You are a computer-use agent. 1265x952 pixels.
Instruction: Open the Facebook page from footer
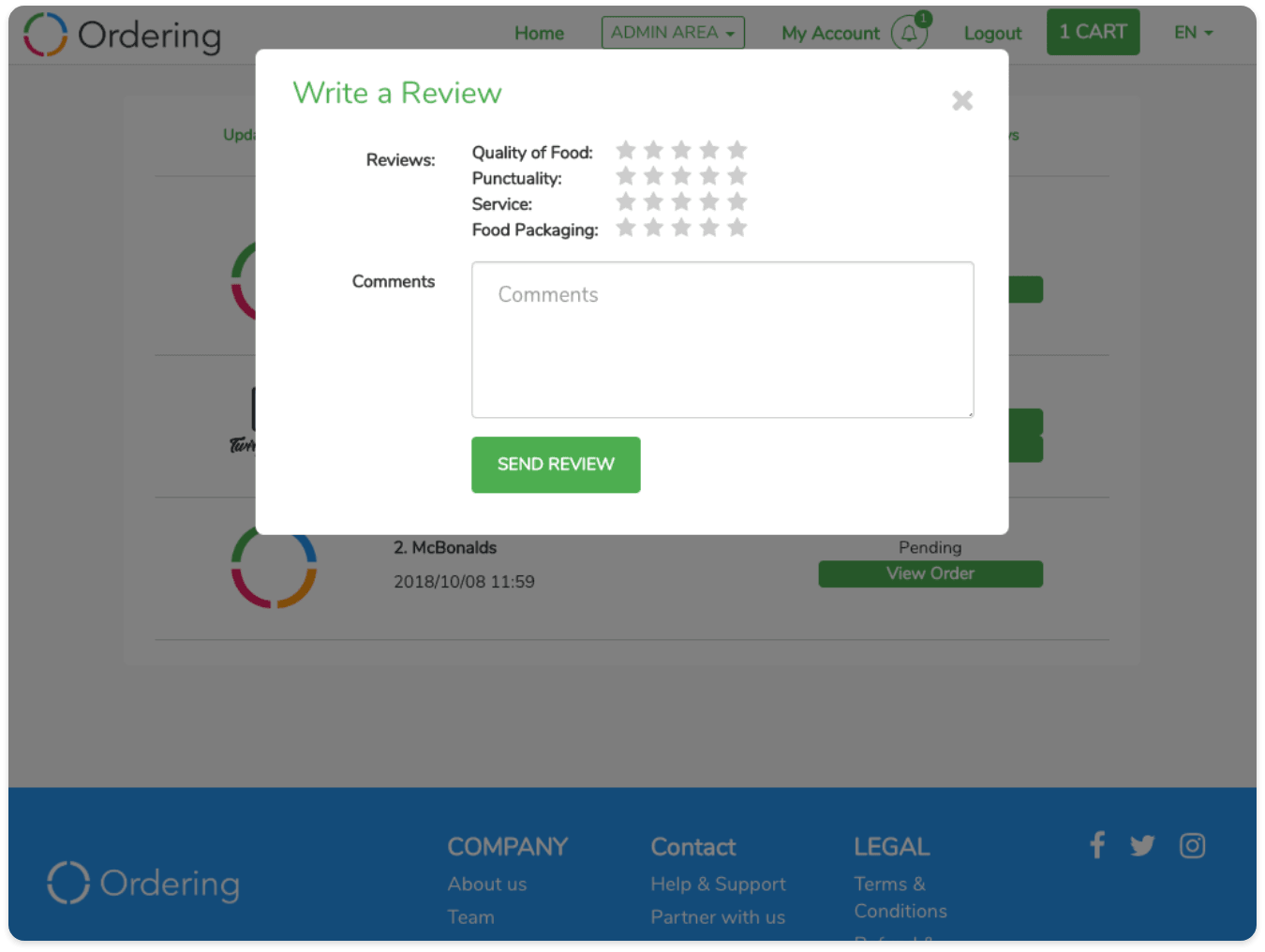1097,845
